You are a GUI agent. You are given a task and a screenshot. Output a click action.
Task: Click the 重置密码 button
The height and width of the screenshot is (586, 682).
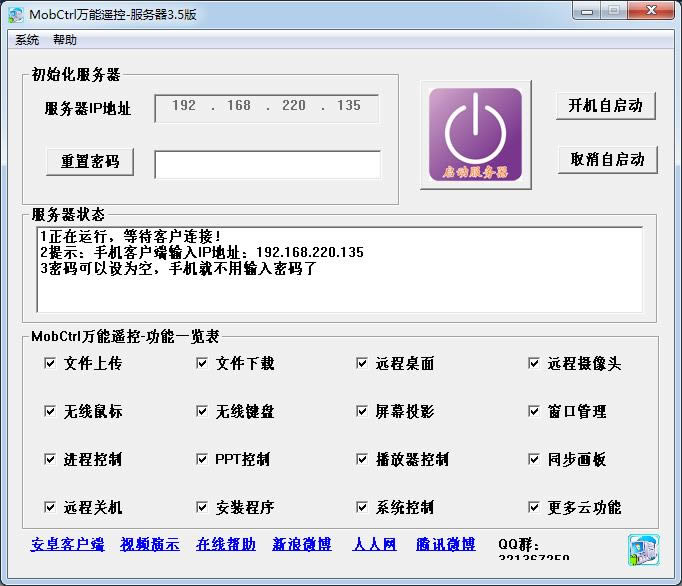90,161
